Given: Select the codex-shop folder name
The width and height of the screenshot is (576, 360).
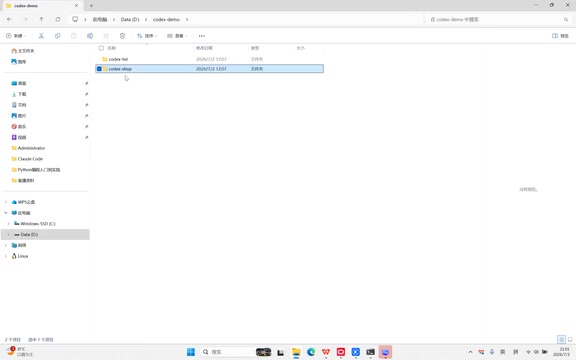Looking at the screenshot, I should coord(120,69).
